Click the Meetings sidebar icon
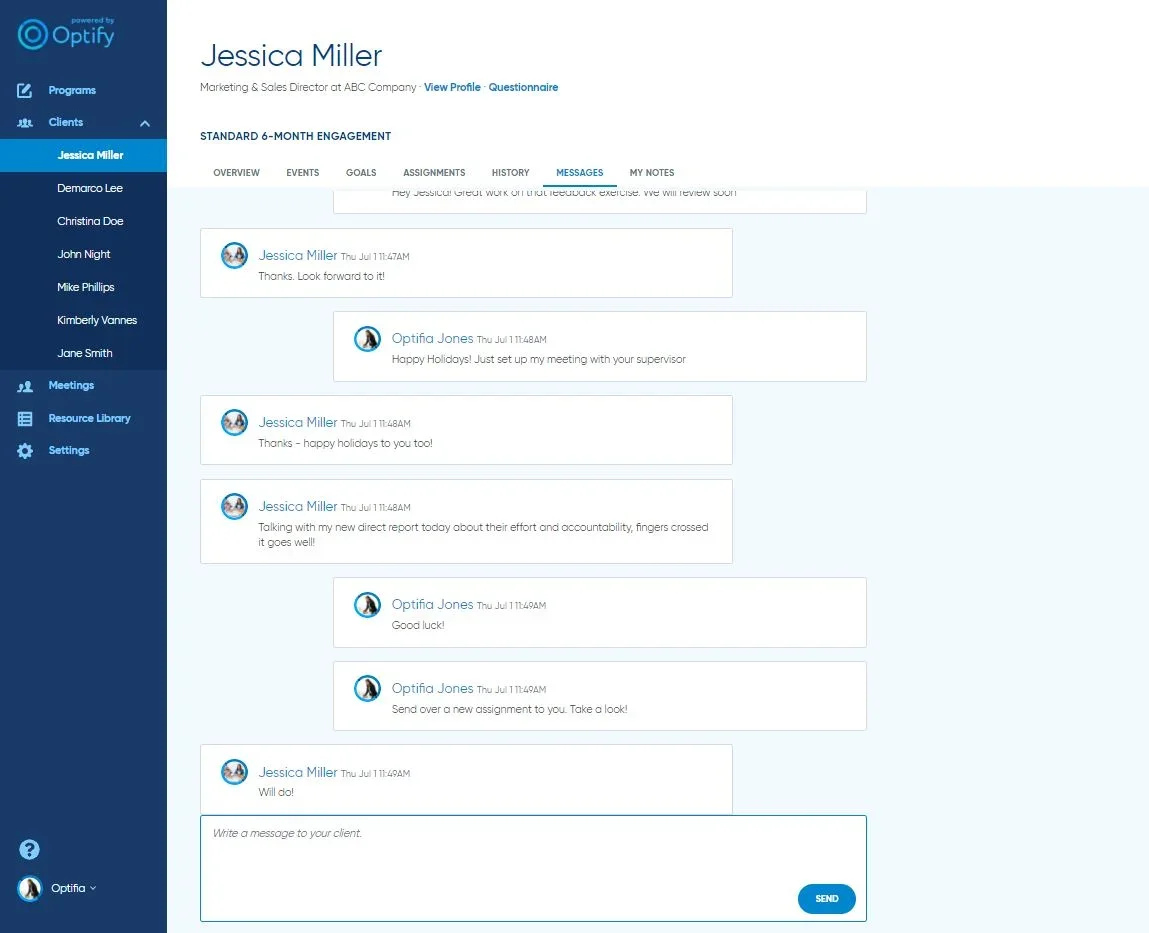 [x=25, y=386]
